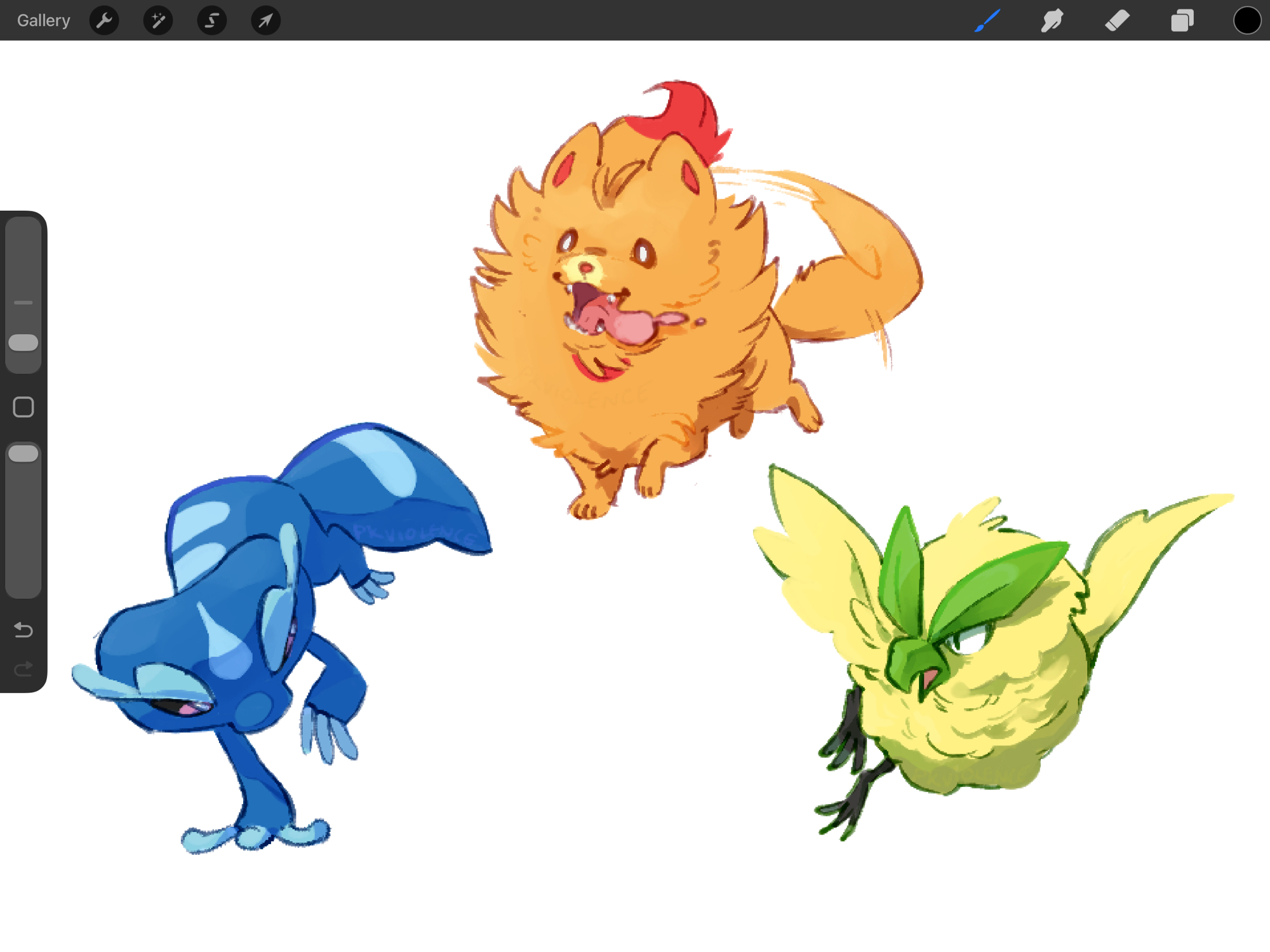Open the Layers panel
The width and height of the screenshot is (1270, 952).
tap(1182, 20)
